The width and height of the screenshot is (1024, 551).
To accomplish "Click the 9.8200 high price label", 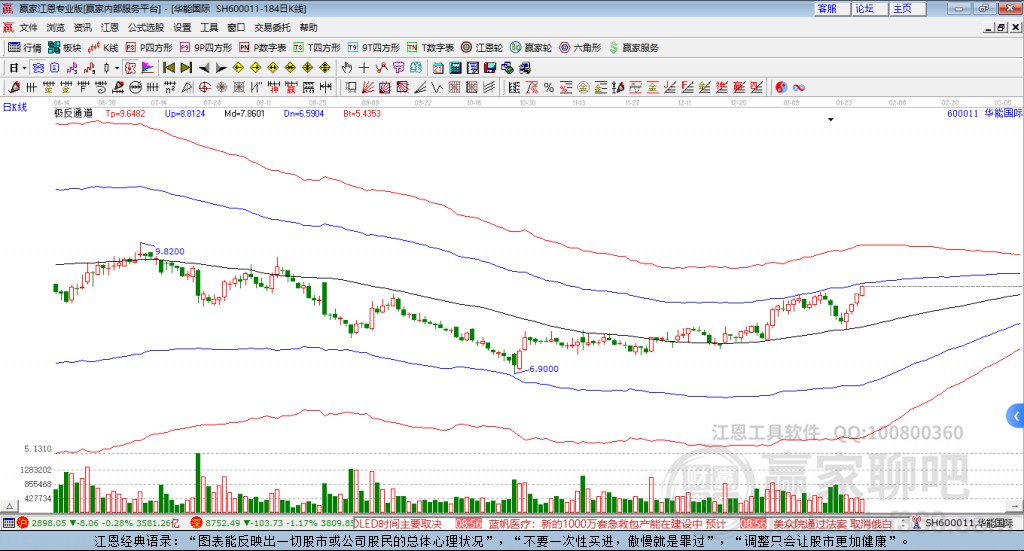I will 170,251.
